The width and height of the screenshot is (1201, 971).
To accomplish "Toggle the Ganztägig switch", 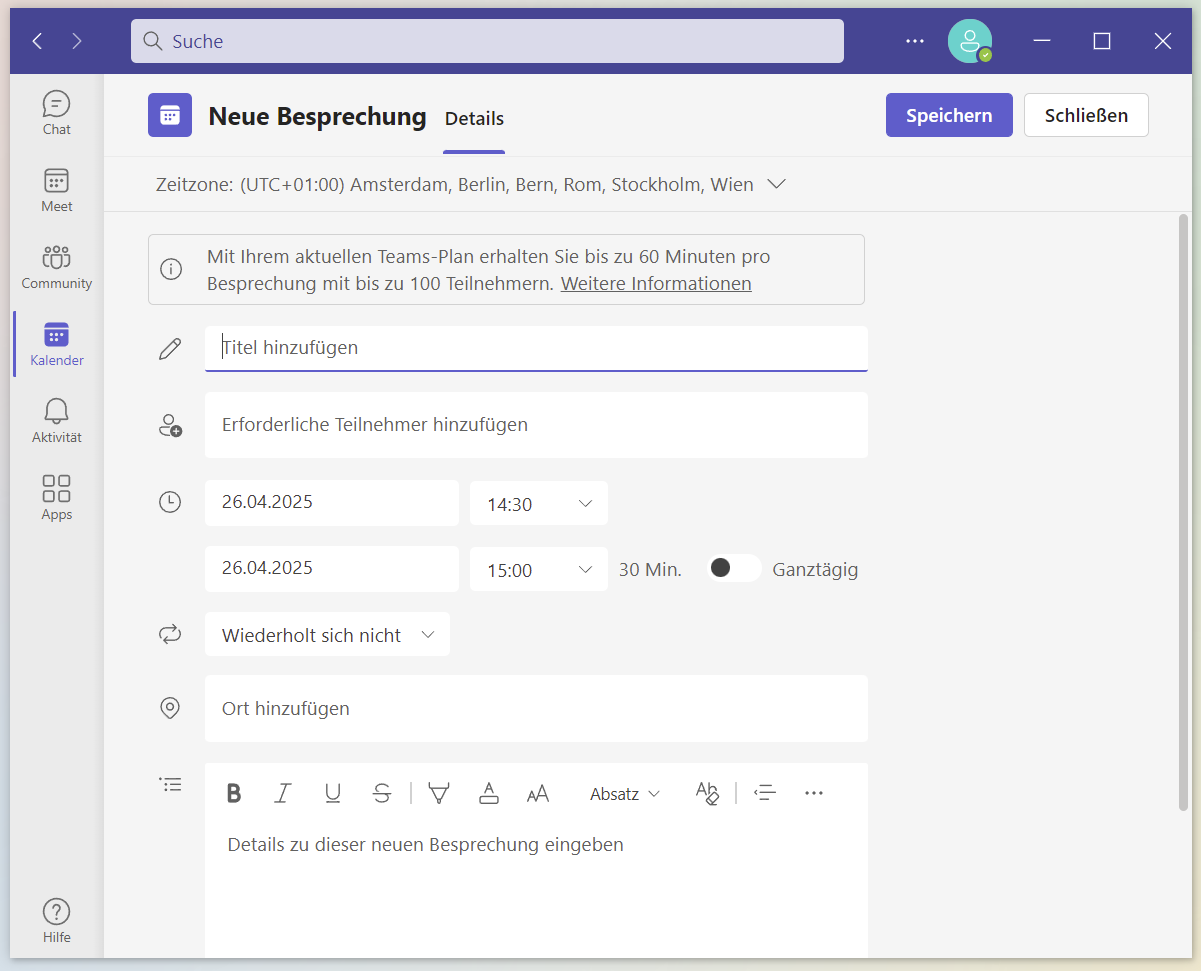I will click(x=734, y=568).
